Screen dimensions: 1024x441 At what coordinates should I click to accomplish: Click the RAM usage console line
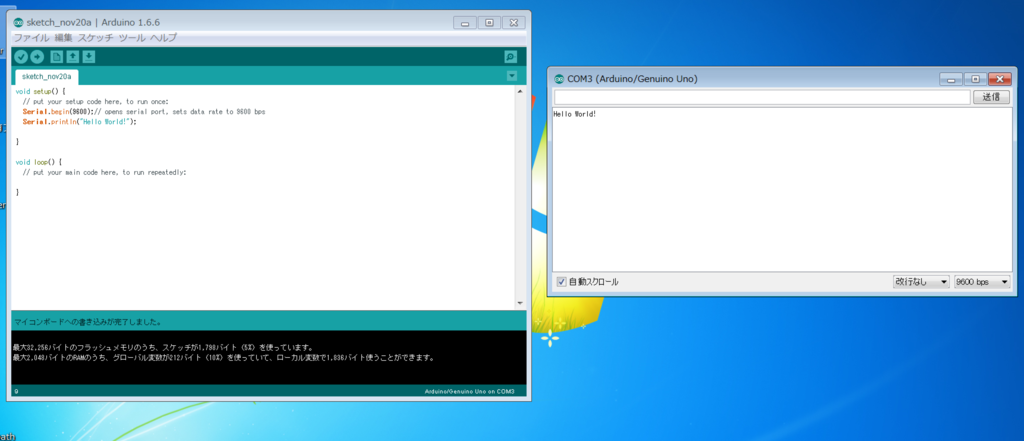224,358
